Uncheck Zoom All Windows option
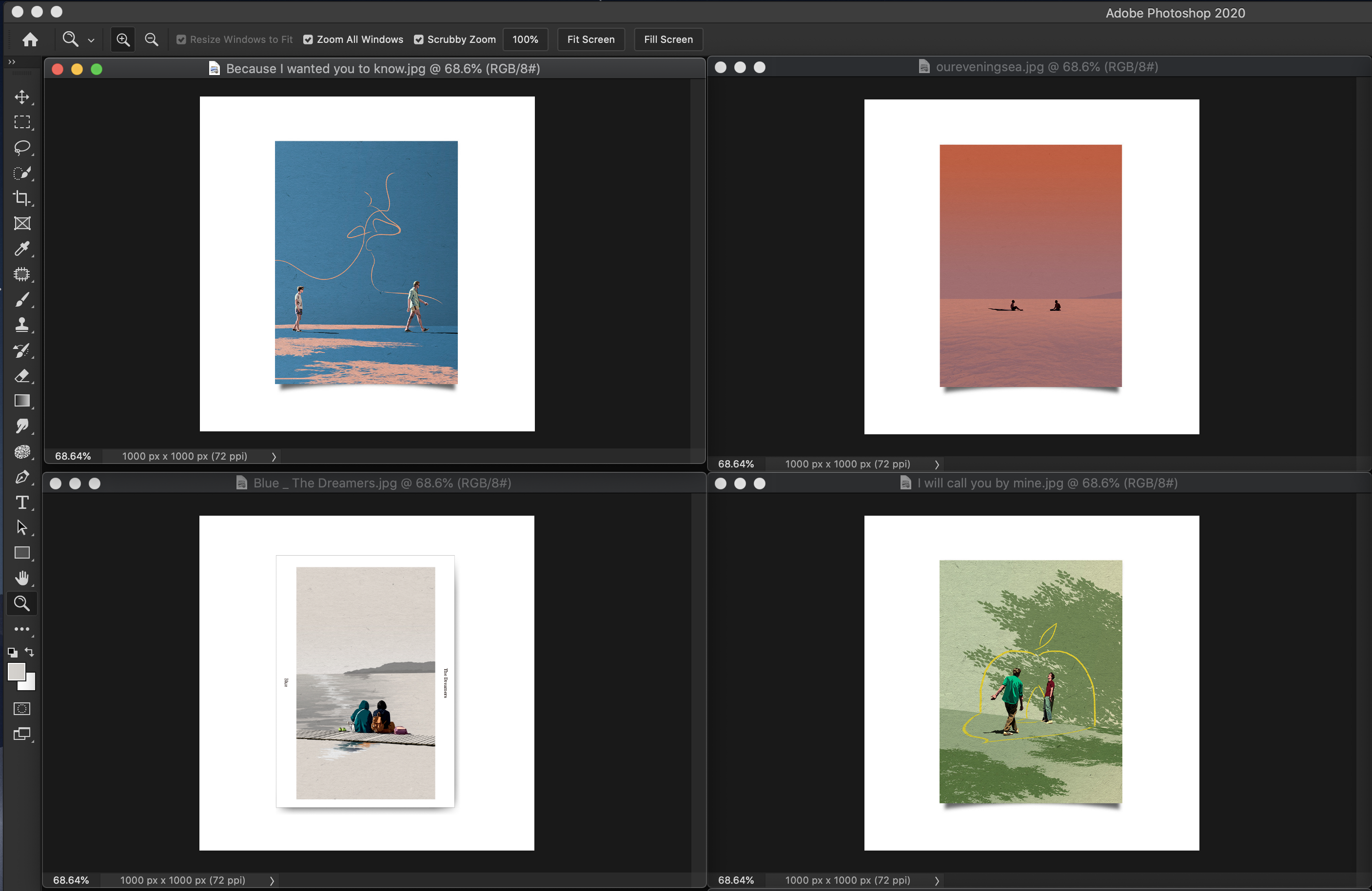Screen dimensions: 1372x891 click(309, 40)
